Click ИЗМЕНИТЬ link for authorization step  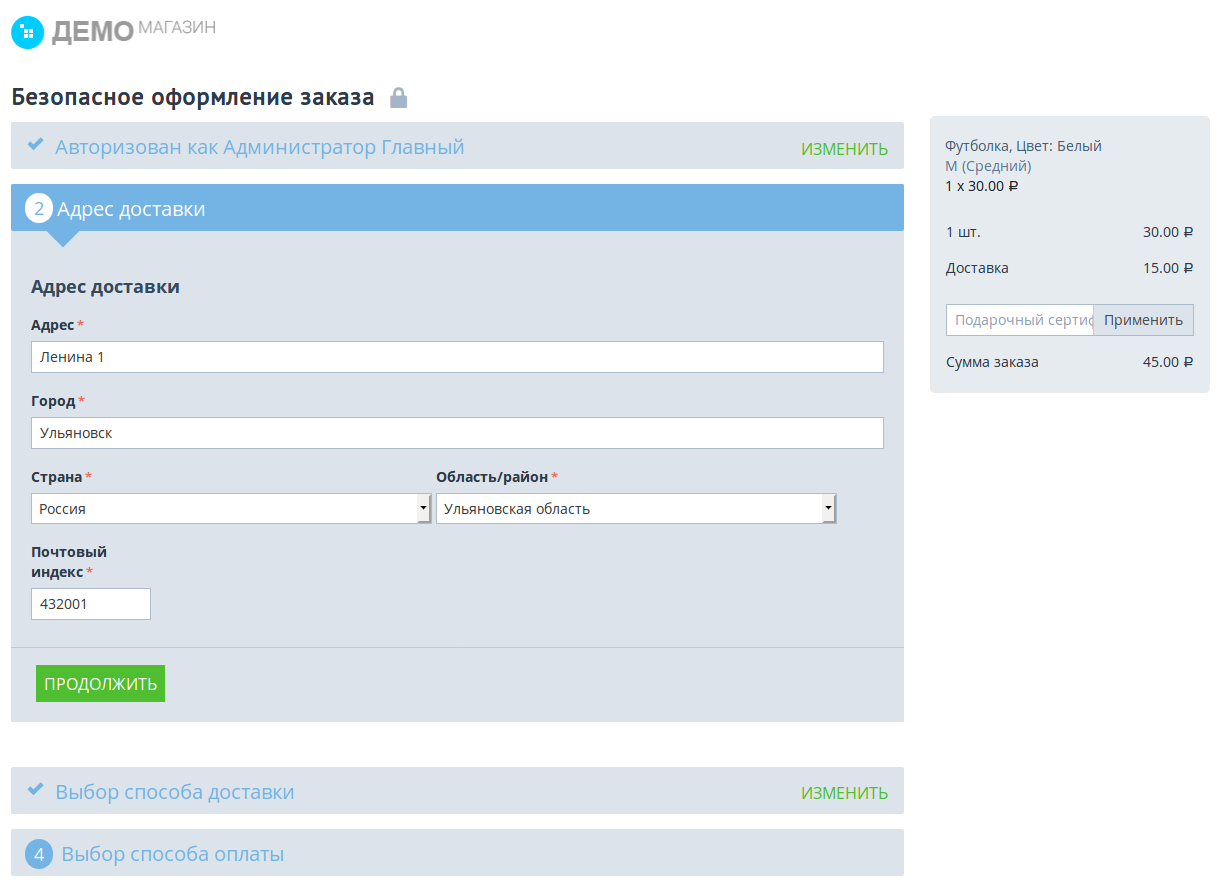click(844, 149)
